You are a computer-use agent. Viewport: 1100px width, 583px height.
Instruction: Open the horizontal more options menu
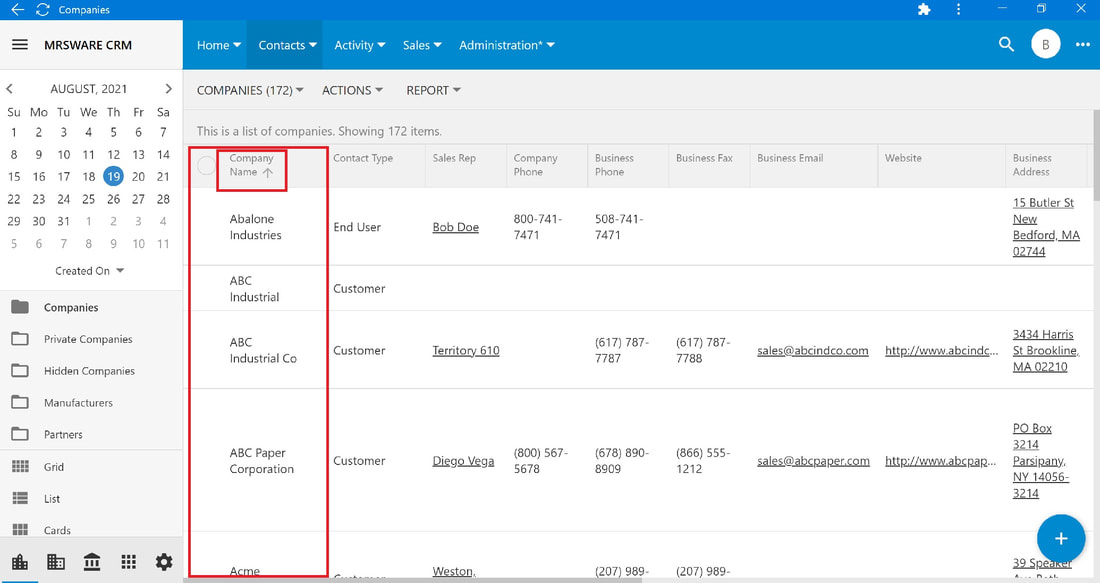[x=1082, y=44]
